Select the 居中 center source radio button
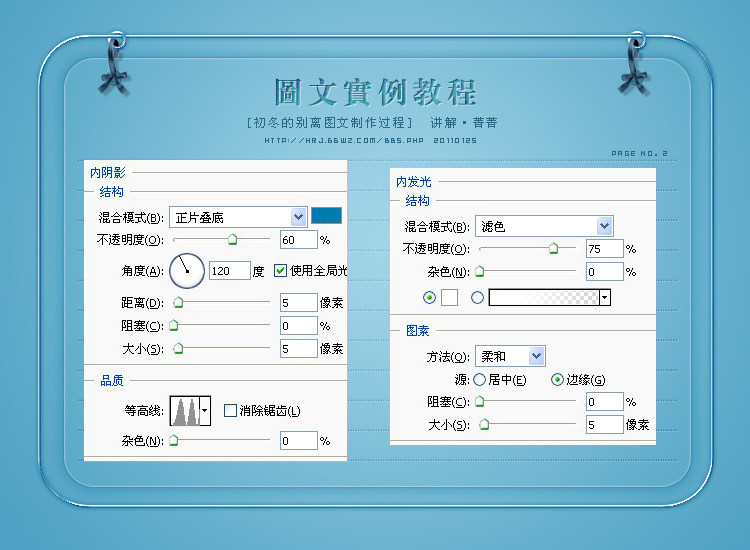The image size is (750, 550). (x=479, y=380)
